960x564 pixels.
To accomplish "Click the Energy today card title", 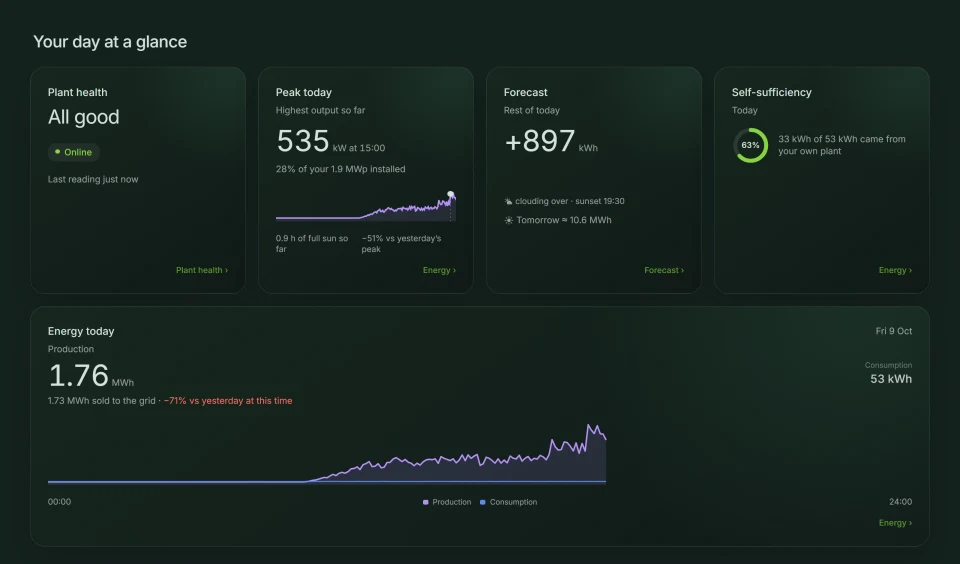I will click(x=81, y=331).
